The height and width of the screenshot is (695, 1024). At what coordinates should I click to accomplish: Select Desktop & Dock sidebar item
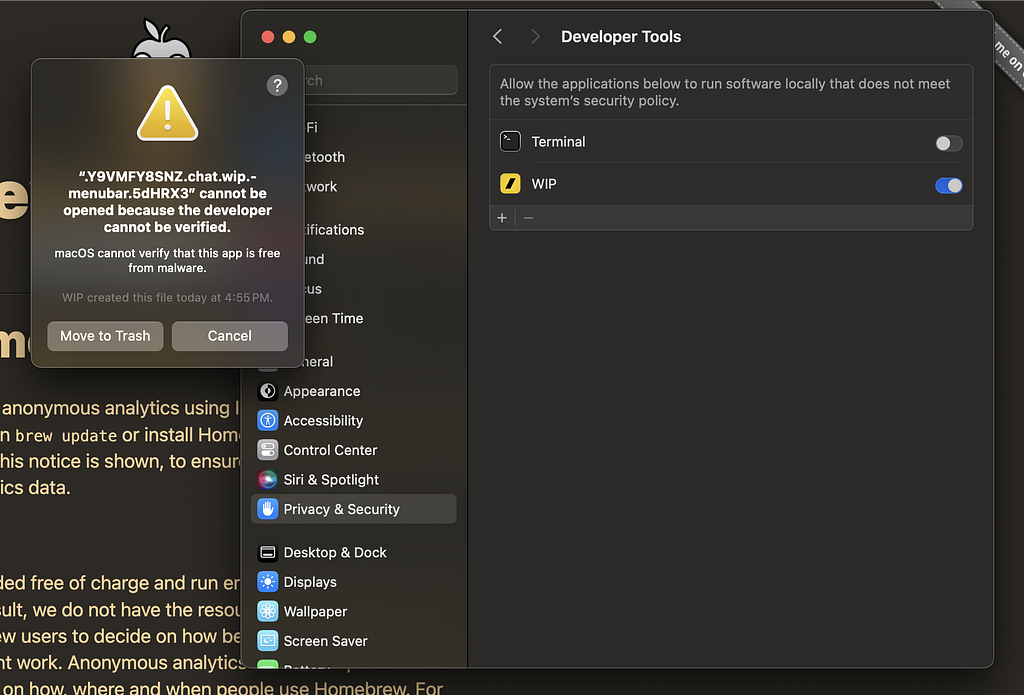335,552
